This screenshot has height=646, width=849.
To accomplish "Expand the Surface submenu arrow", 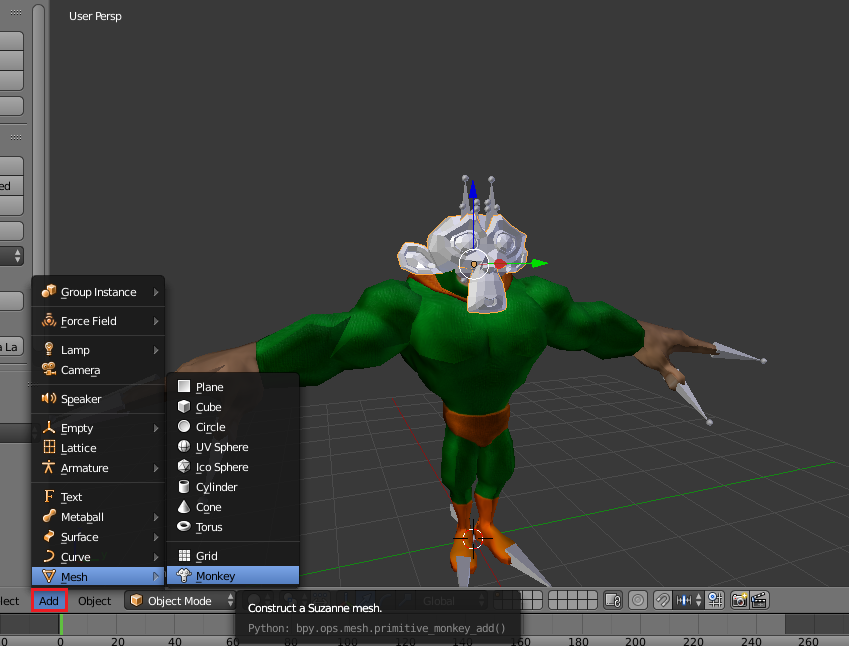I will [x=156, y=537].
